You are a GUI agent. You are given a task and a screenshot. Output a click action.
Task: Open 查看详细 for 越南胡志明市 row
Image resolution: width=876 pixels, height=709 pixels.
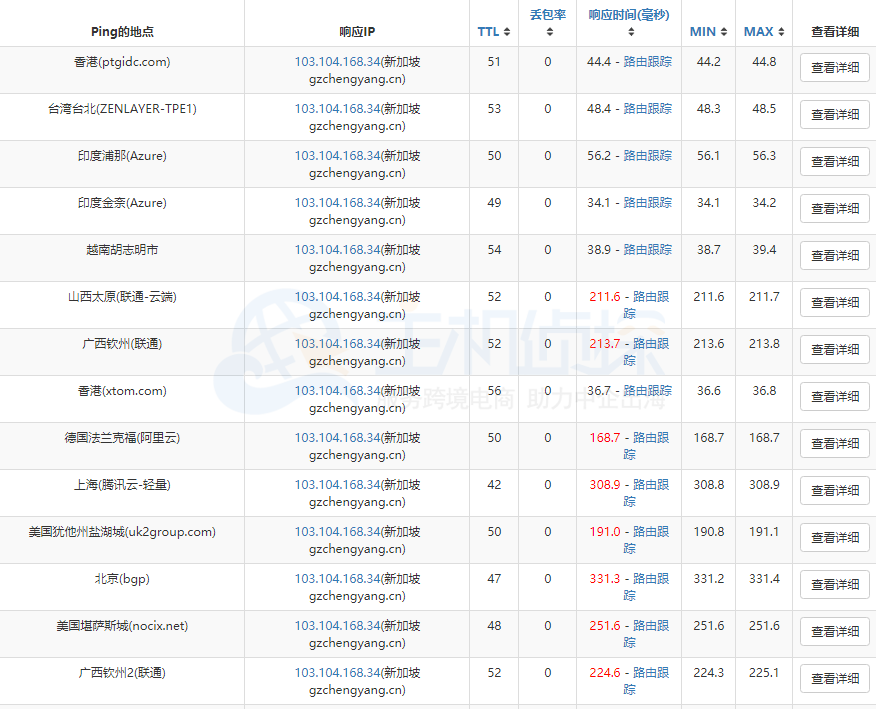[835, 255]
